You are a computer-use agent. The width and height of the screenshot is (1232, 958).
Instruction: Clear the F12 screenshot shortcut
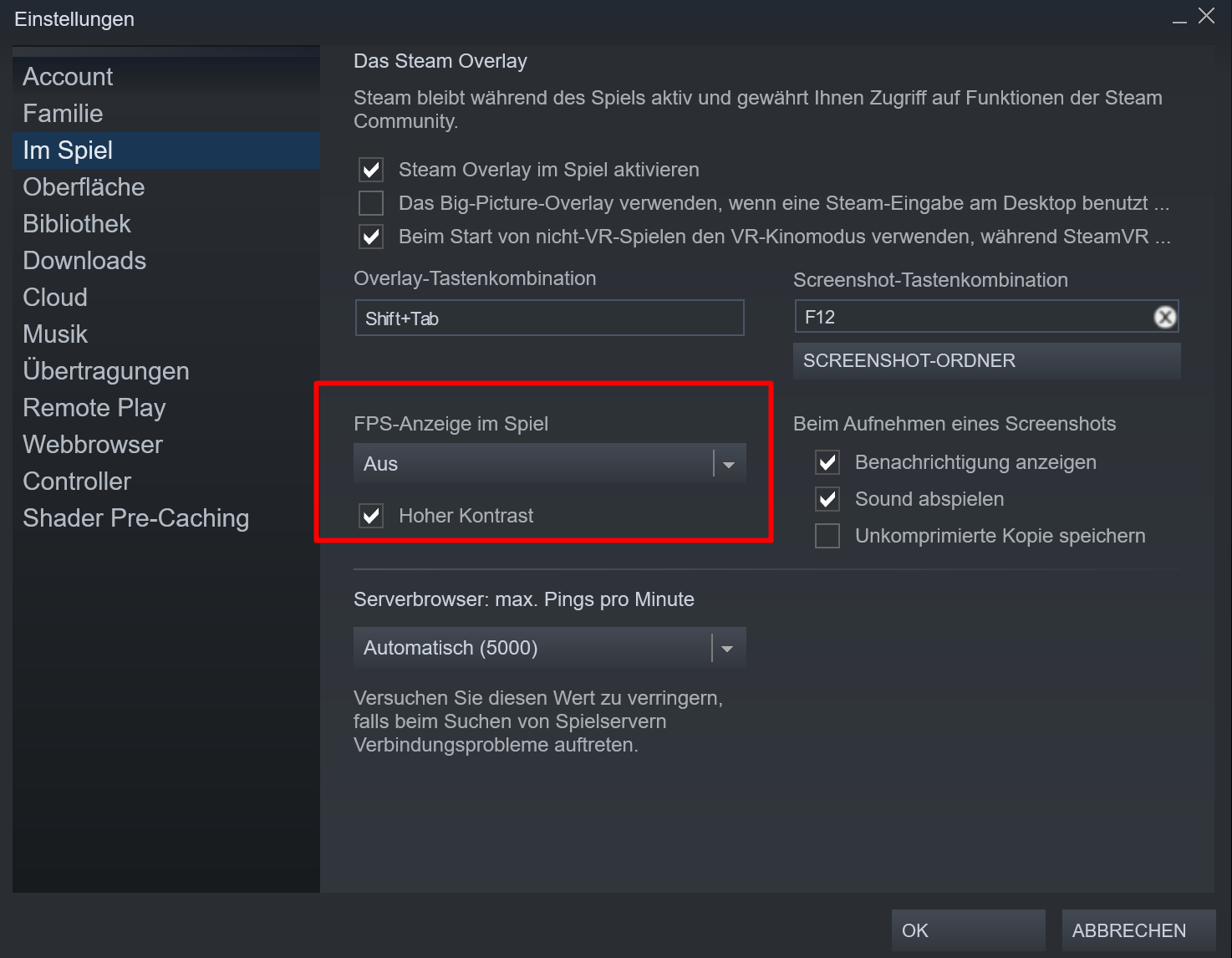click(1164, 318)
